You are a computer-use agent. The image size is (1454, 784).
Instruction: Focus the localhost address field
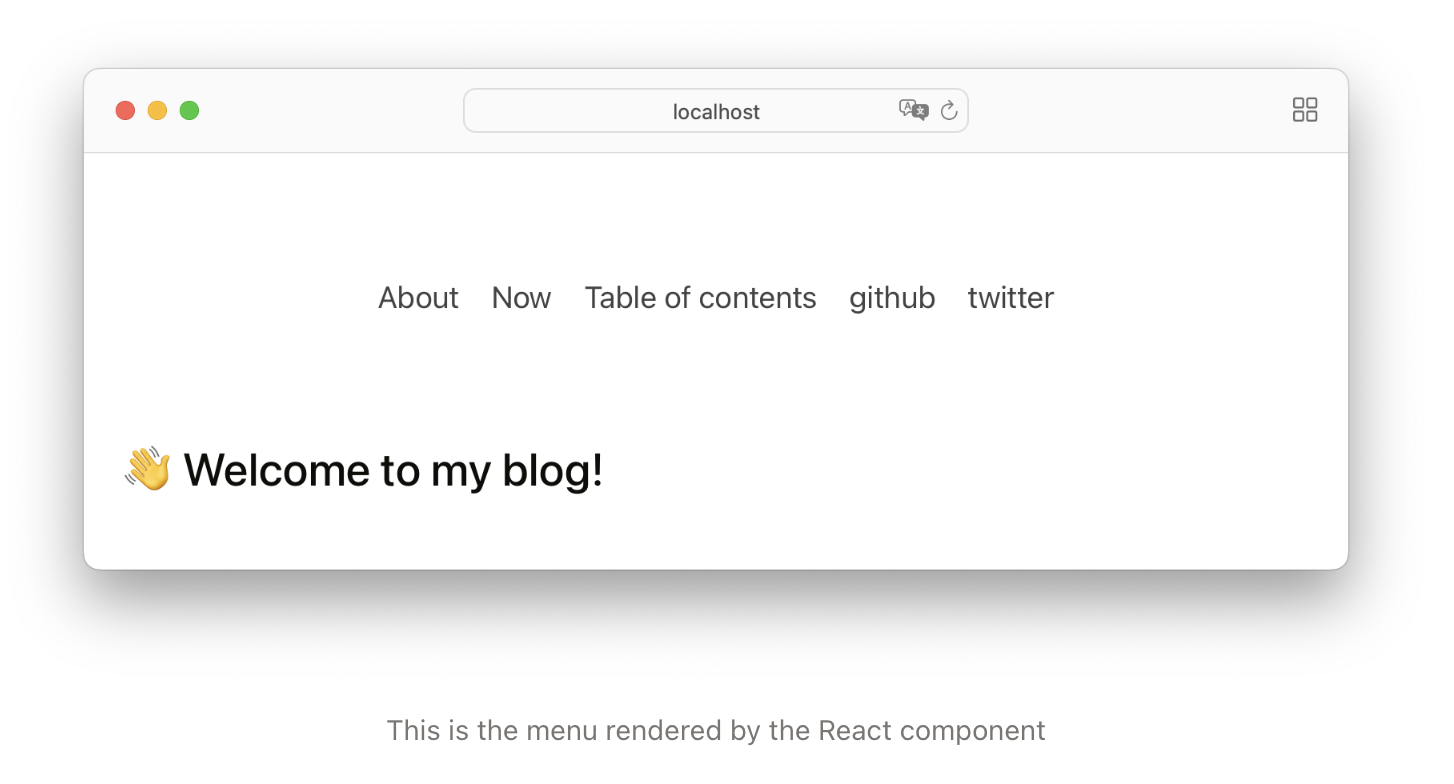716,111
